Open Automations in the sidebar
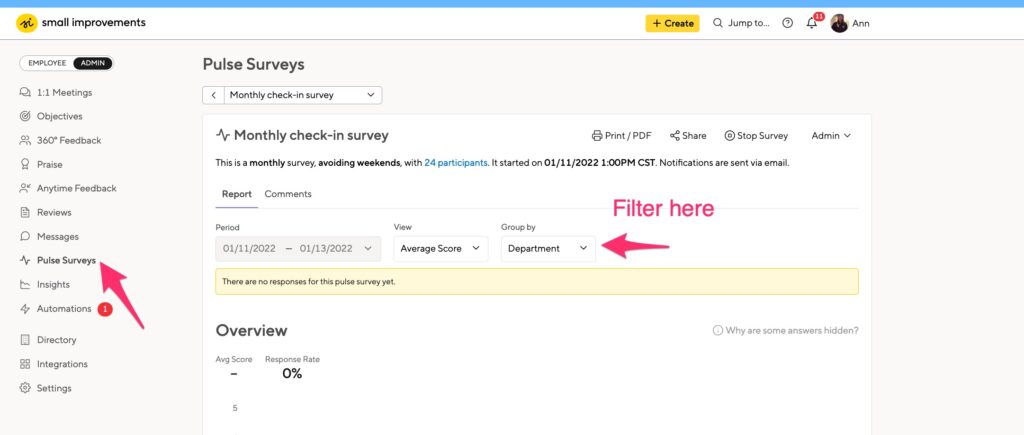 point(64,309)
